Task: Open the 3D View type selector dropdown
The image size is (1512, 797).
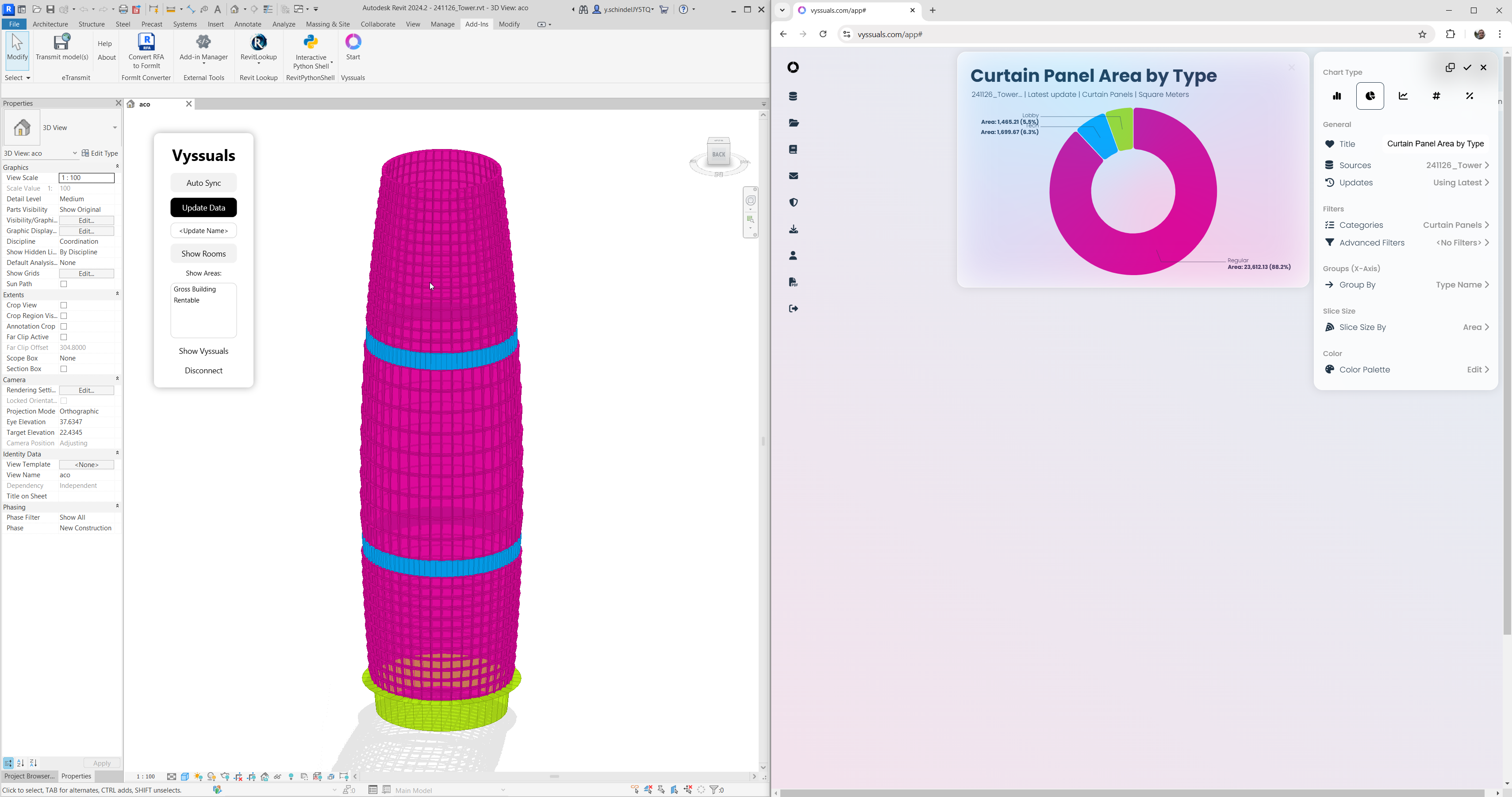Action: (x=115, y=128)
